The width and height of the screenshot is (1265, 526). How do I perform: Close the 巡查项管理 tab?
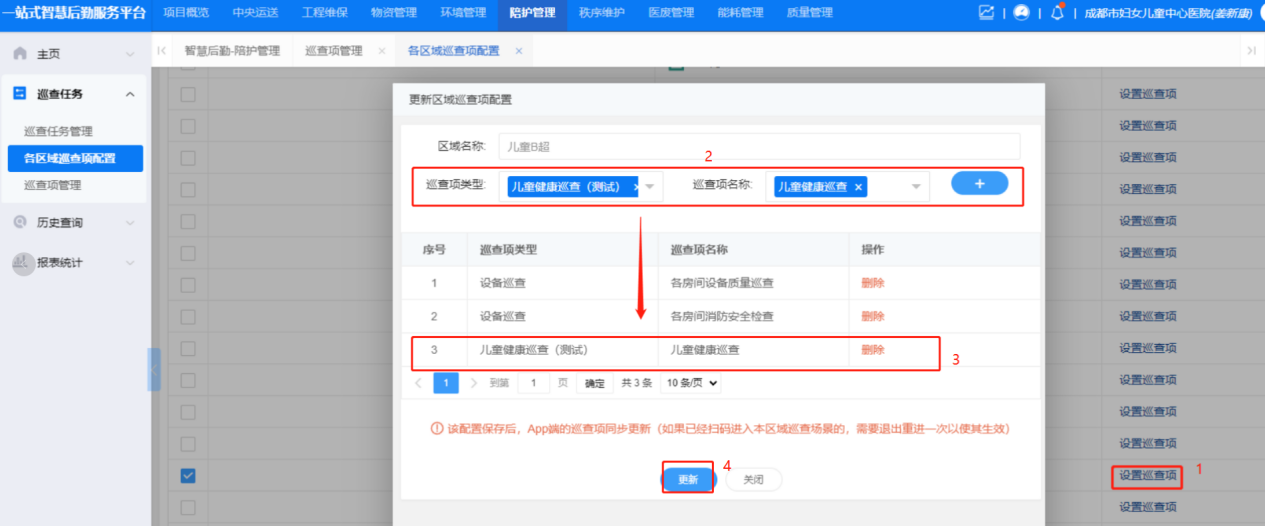point(381,51)
